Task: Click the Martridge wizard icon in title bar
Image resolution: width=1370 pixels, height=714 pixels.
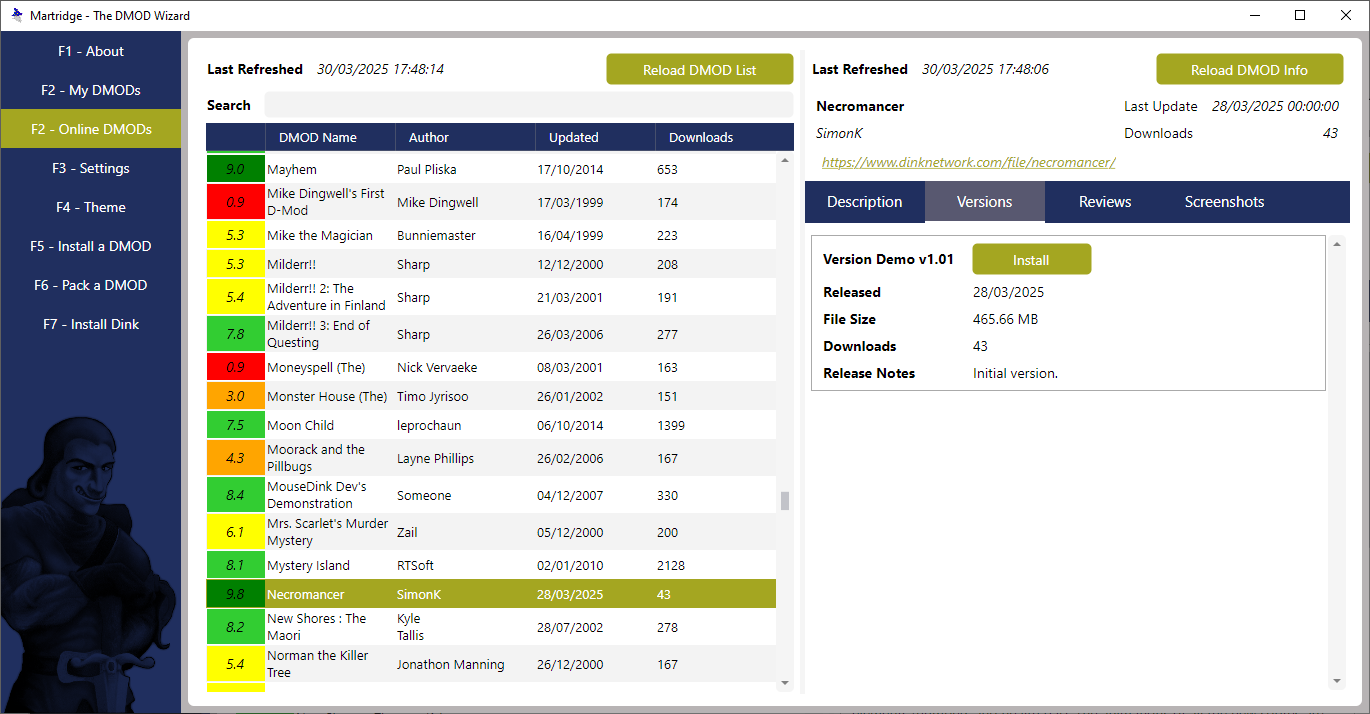Action: pos(17,15)
